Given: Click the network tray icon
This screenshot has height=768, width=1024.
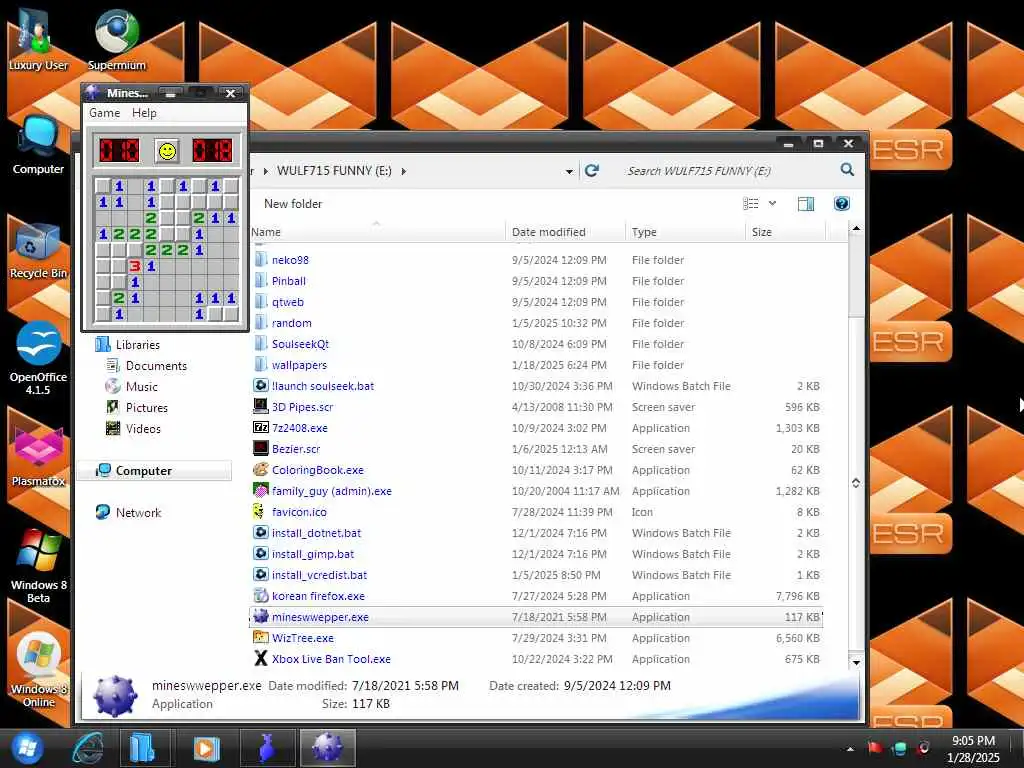Looking at the screenshot, I should (899, 748).
